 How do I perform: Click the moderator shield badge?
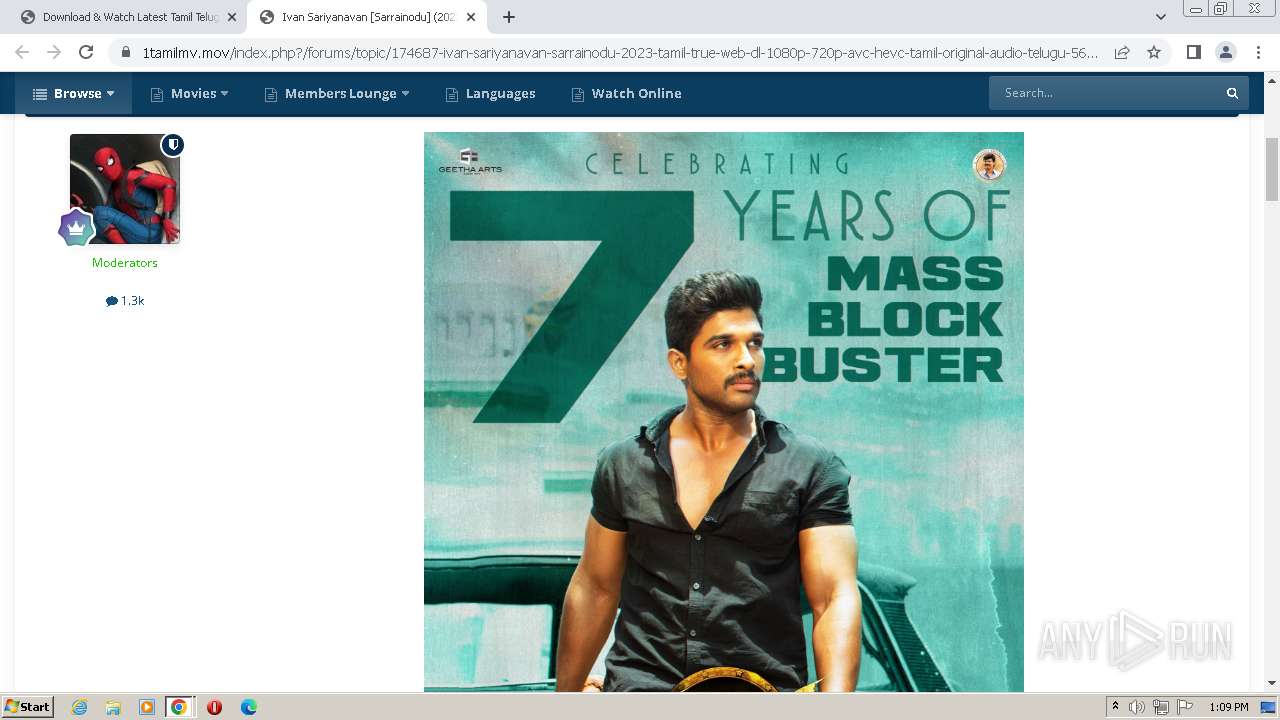tap(173, 145)
